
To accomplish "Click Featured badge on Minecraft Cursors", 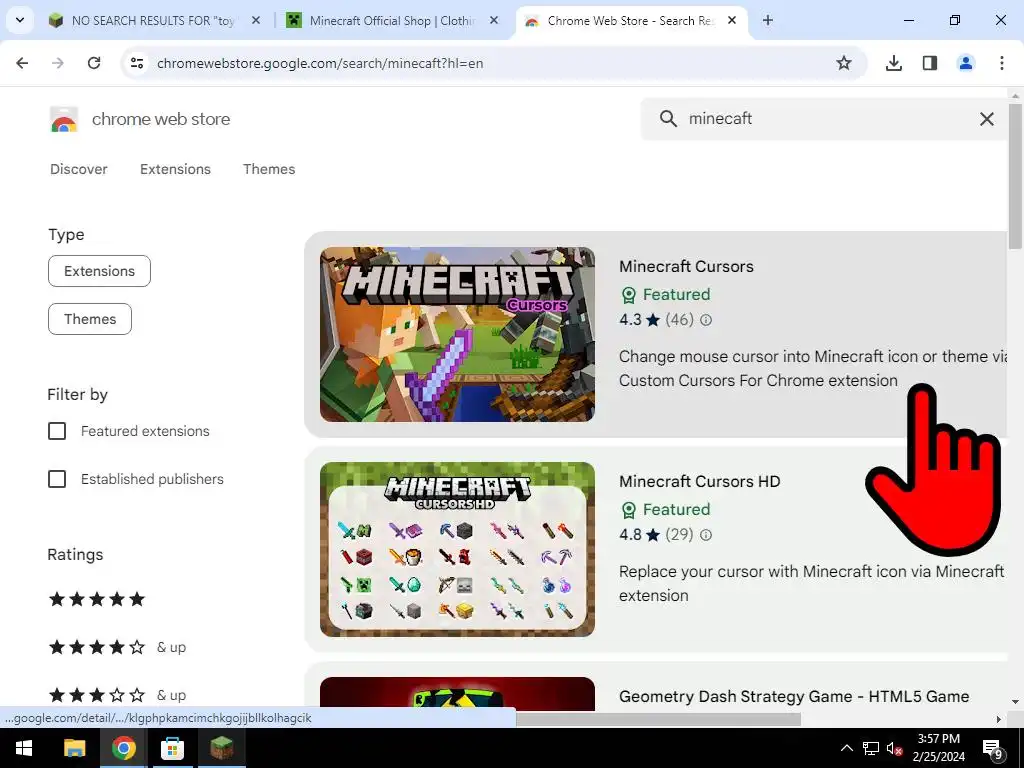I will 665,295.
